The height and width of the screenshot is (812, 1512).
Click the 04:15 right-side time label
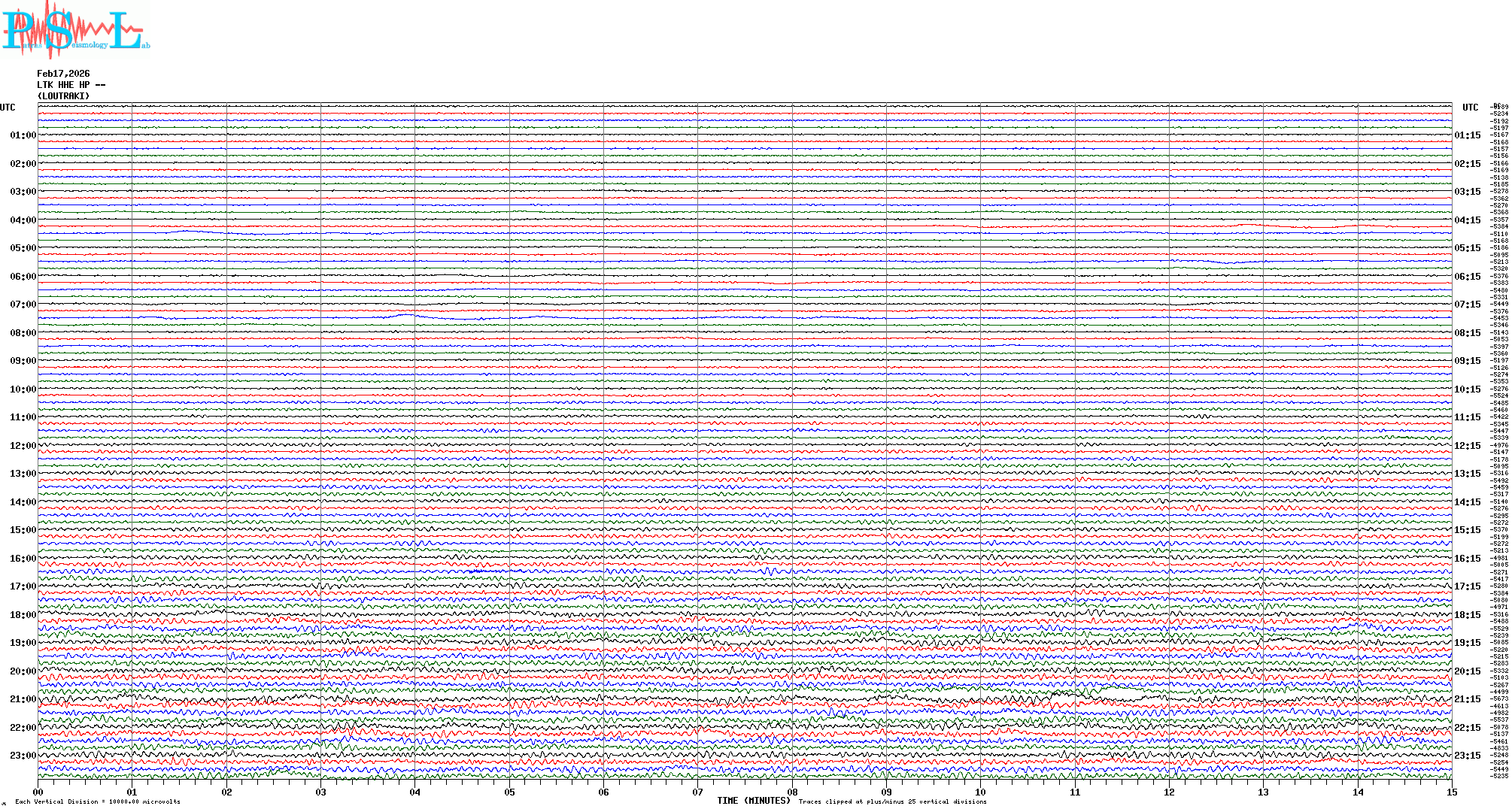pos(1467,220)
